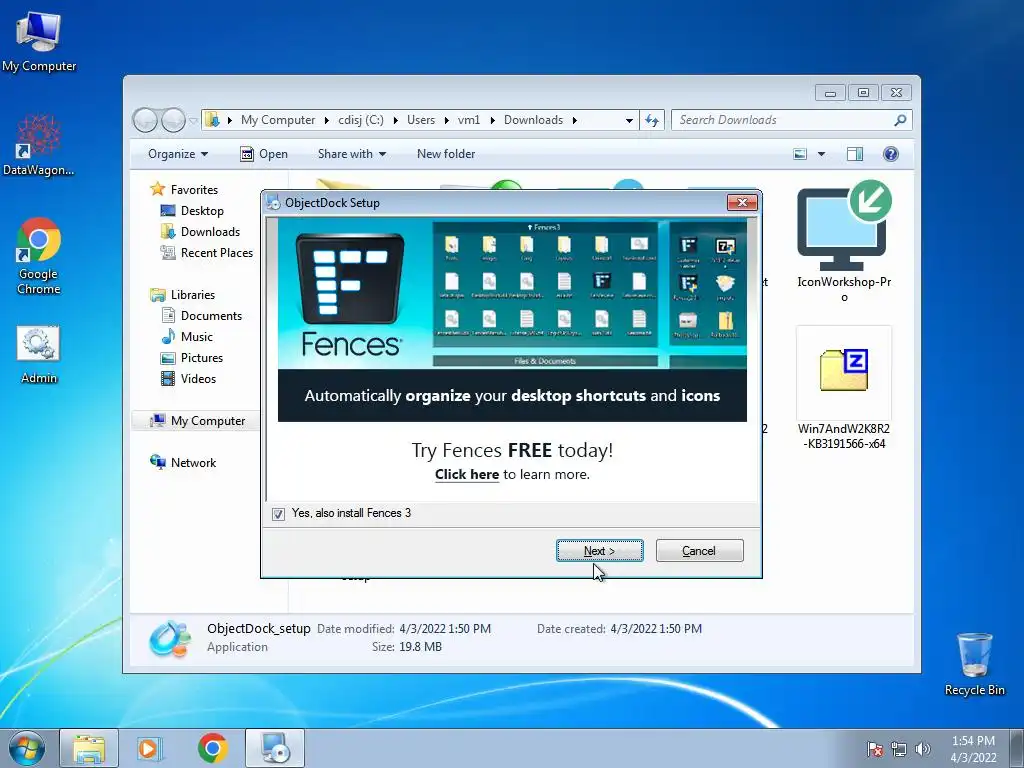Click the 'Click here' learn more link

tap(467, 475)
